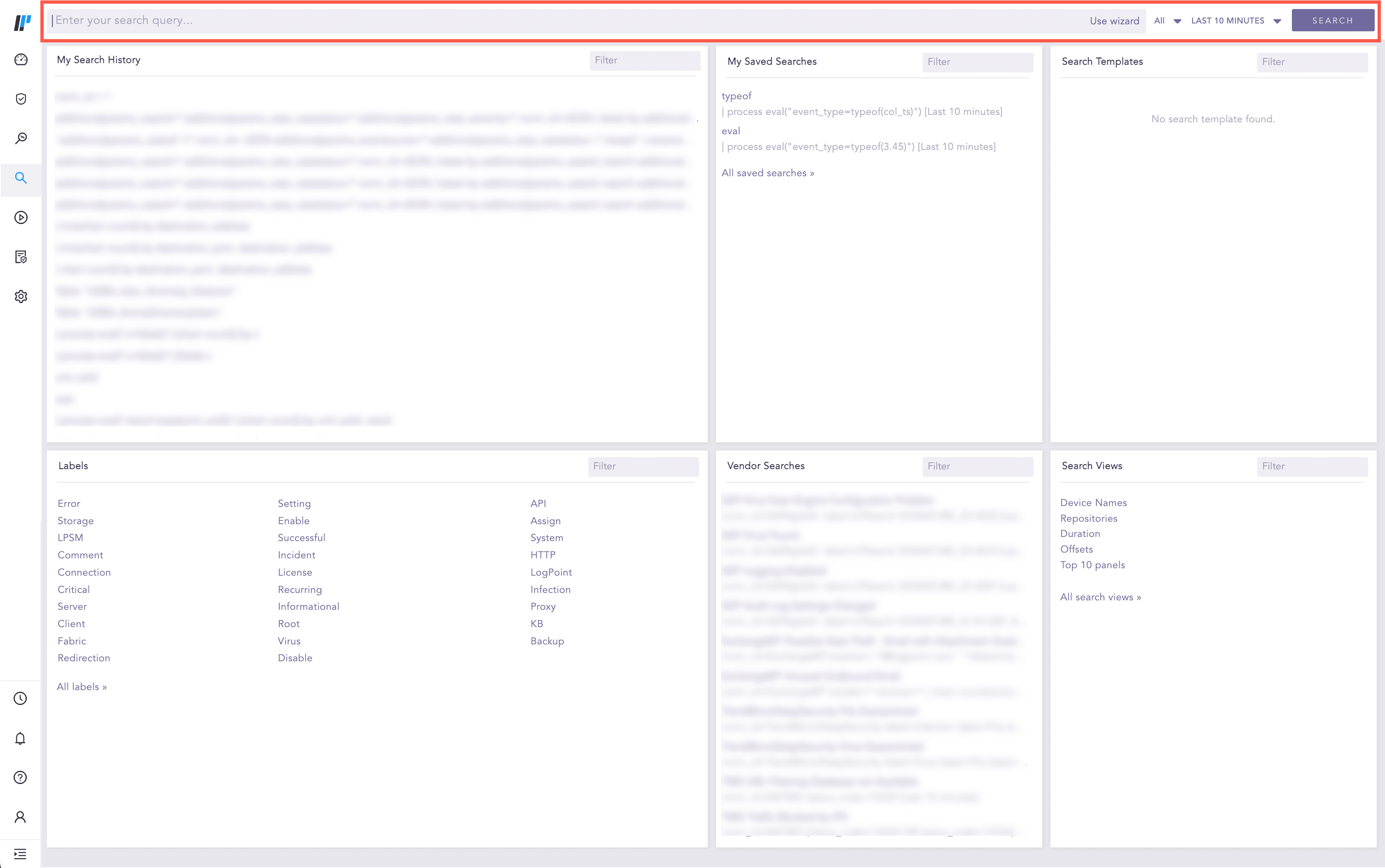Open the recent activity clock icon
The image size is (1385, 868).
tap(21, 699)
